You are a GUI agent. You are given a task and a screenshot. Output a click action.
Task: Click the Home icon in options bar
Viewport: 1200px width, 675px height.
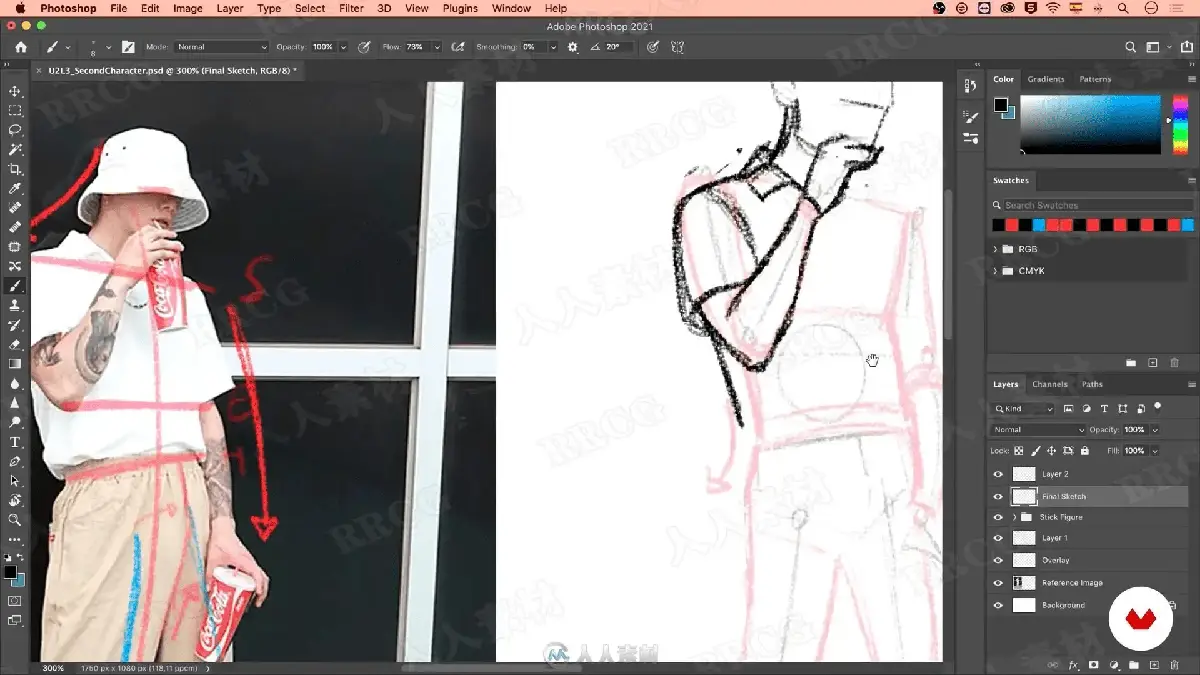[21, 47]
